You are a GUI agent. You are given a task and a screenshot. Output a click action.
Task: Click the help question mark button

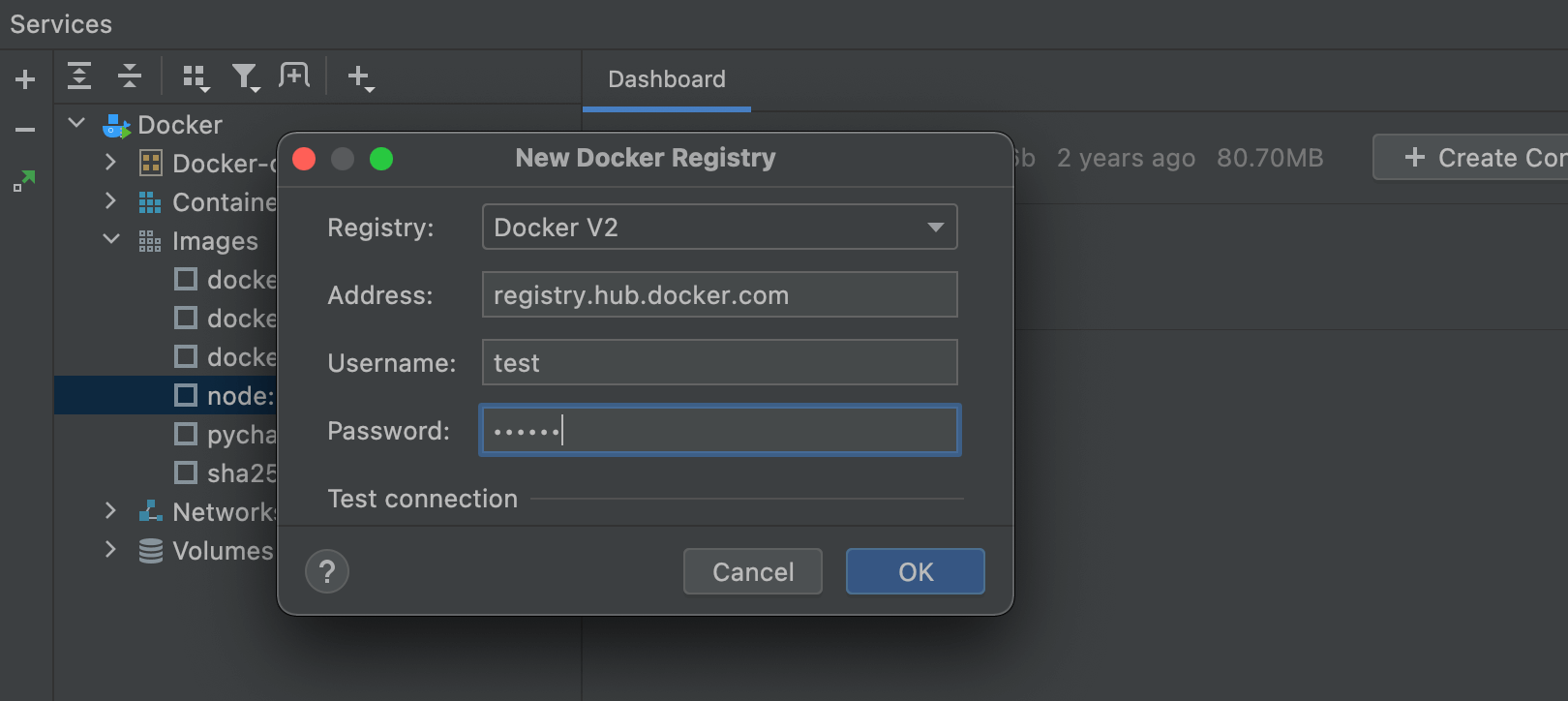point(327,571)
